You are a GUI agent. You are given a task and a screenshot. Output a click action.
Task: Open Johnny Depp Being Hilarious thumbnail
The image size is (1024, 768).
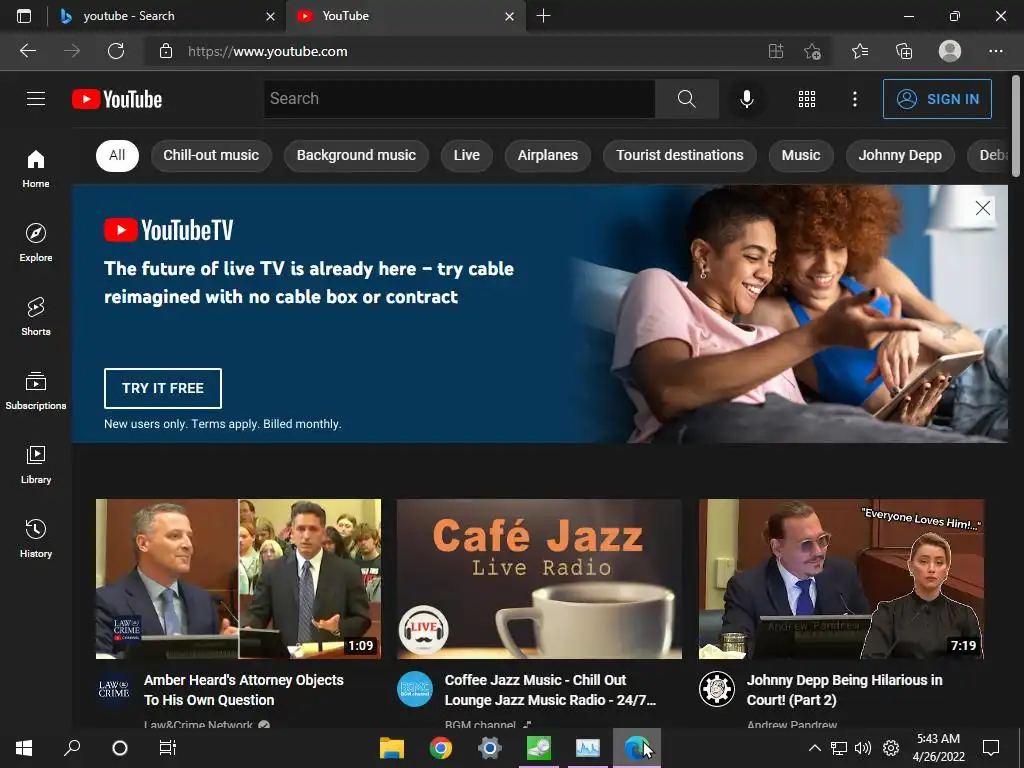point(841,579)
